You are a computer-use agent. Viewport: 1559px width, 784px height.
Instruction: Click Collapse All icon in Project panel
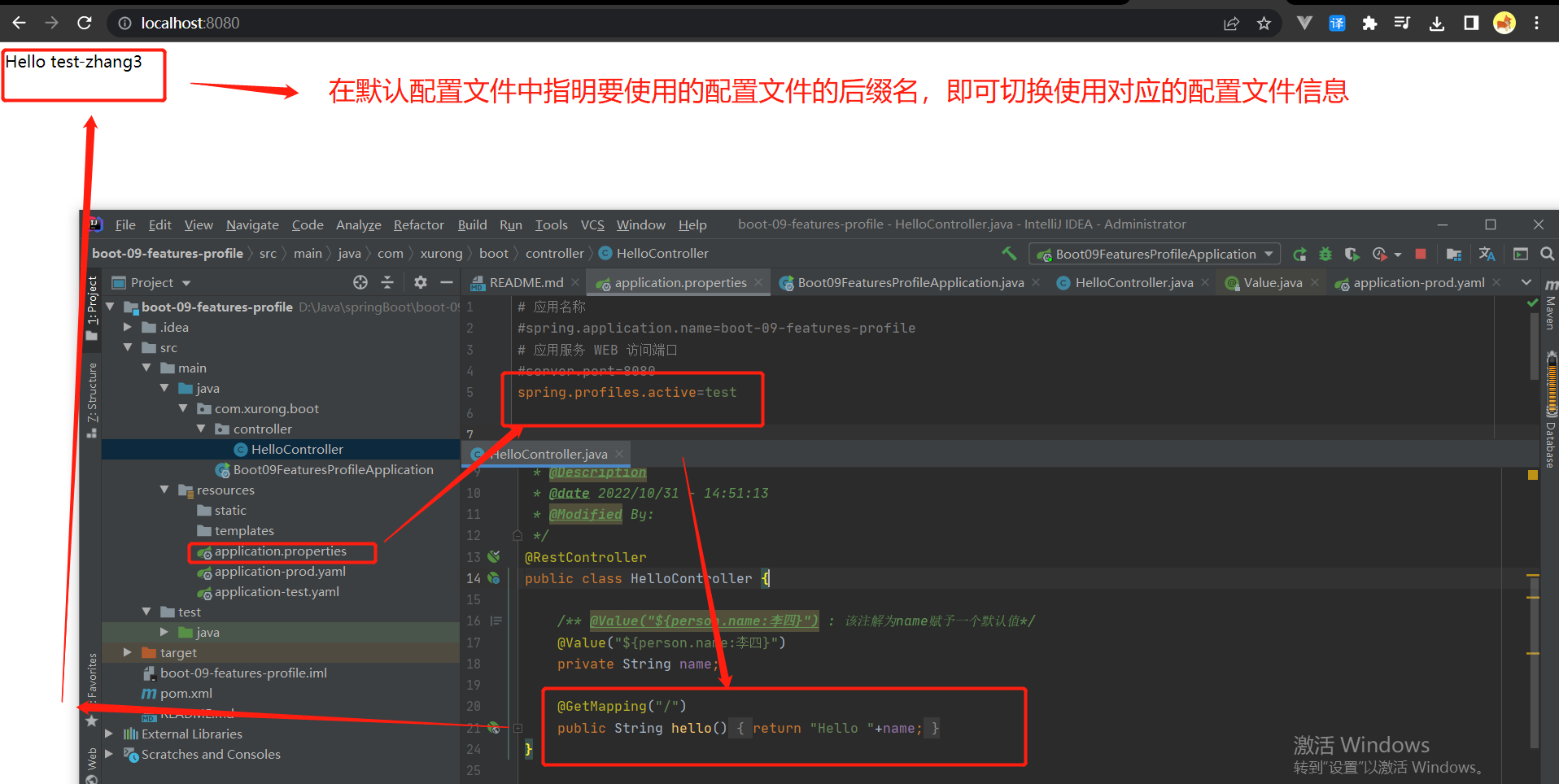[x=387, y=282]
